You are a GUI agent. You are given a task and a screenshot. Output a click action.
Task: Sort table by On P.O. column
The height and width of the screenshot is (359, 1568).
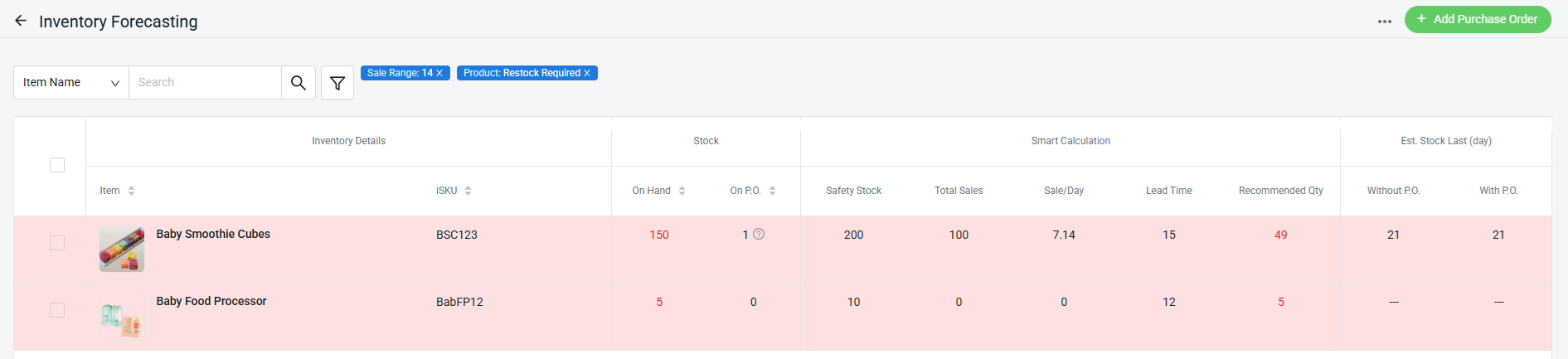[772, 191]
